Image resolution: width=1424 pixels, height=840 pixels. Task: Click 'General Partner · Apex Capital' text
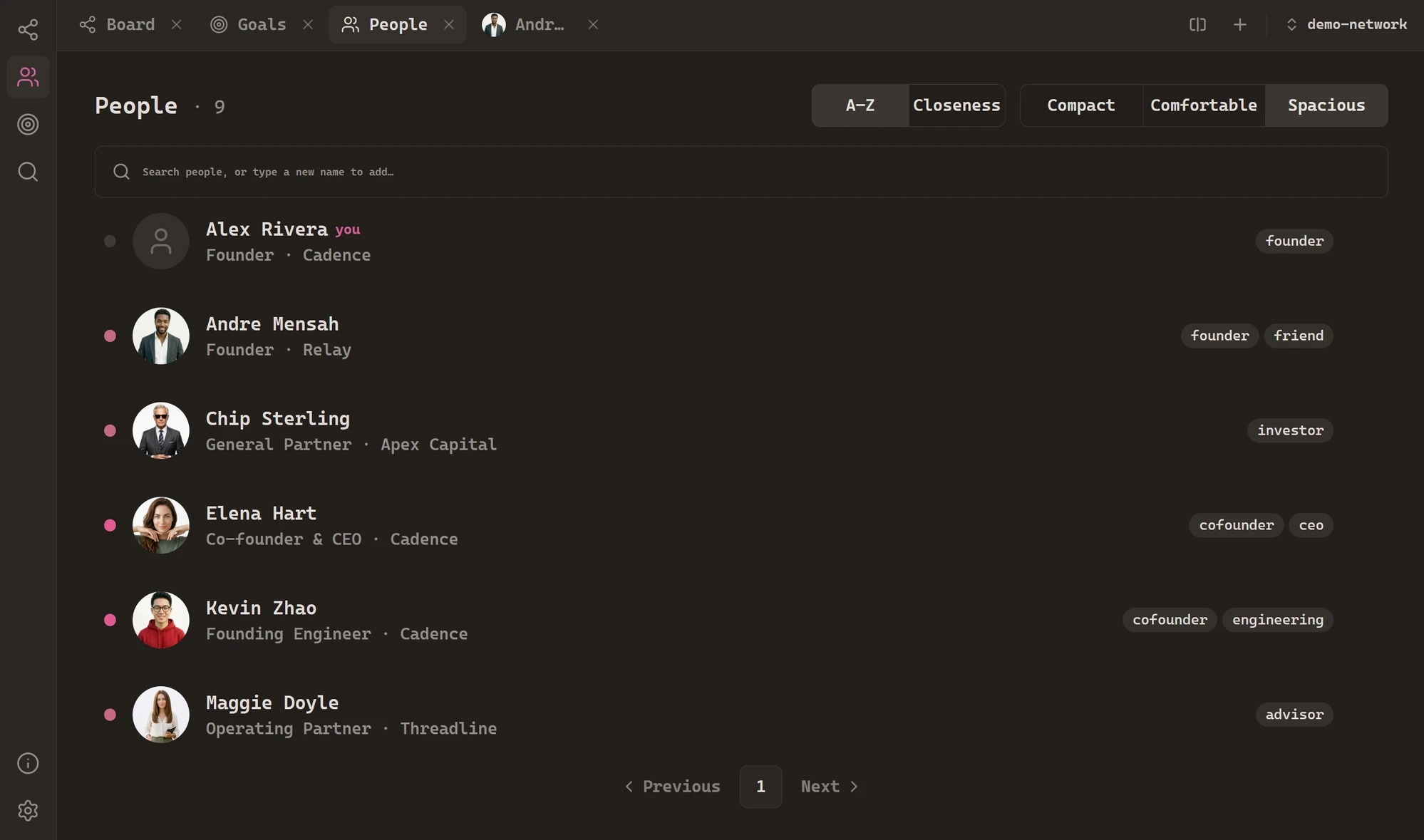click(351, 445)
